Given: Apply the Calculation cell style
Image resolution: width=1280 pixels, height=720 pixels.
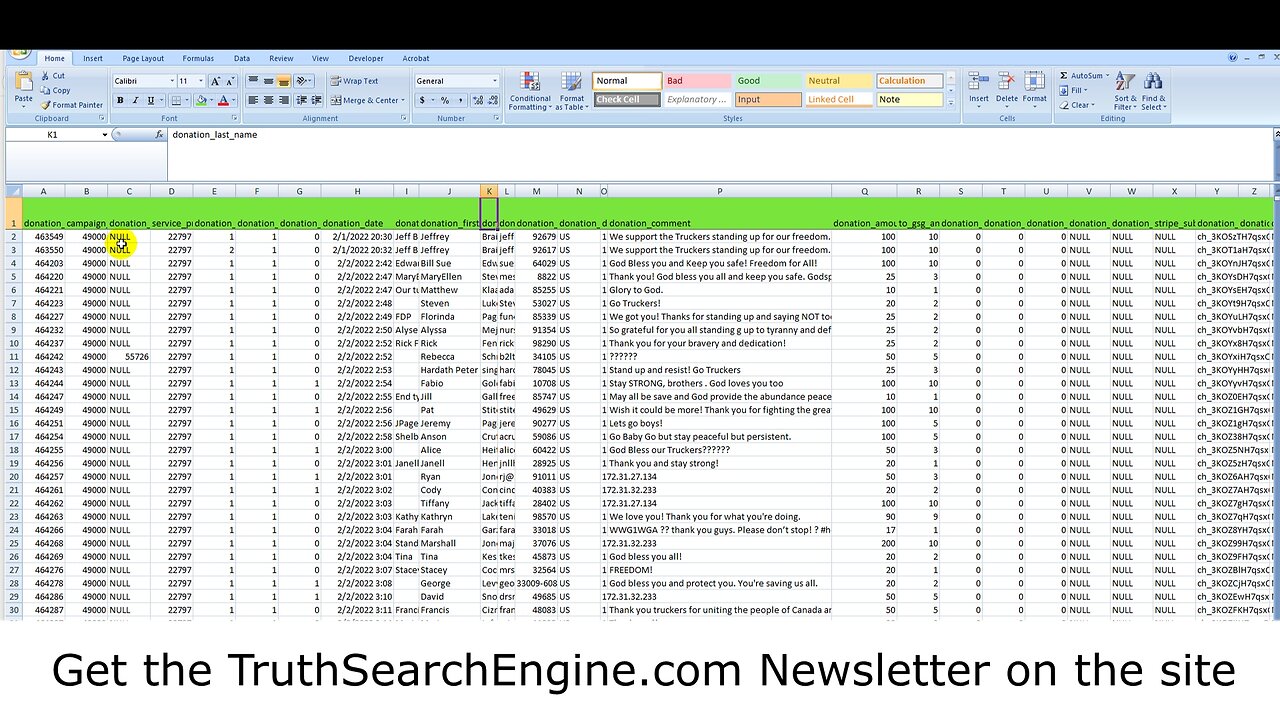Looking at the screenshot, I should (x=909, y=81).
